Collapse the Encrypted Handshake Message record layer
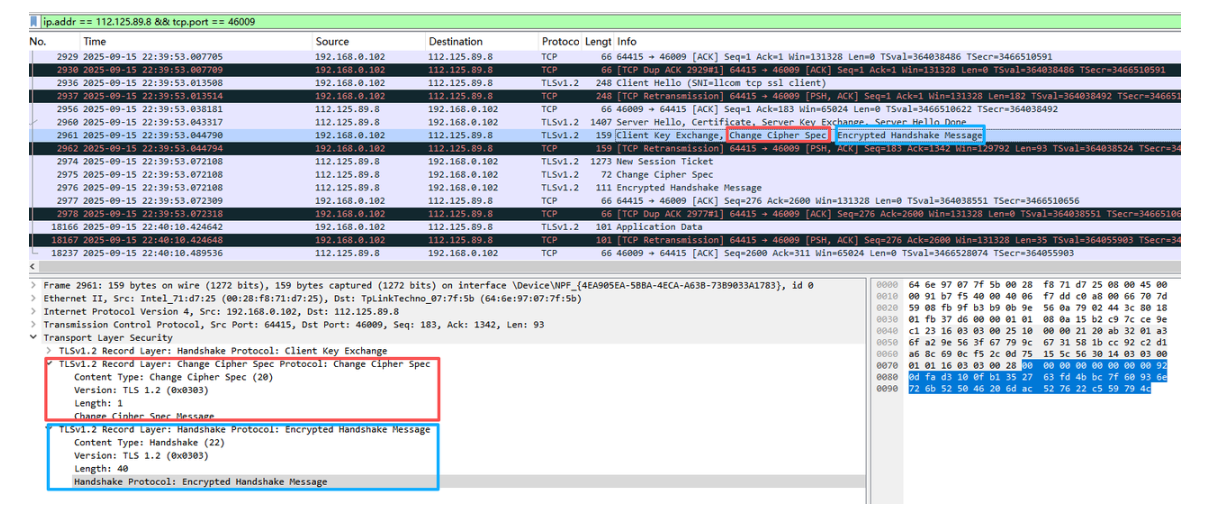Image resolution: width=1220 pixels, height=518 pixels. point(51,429)
